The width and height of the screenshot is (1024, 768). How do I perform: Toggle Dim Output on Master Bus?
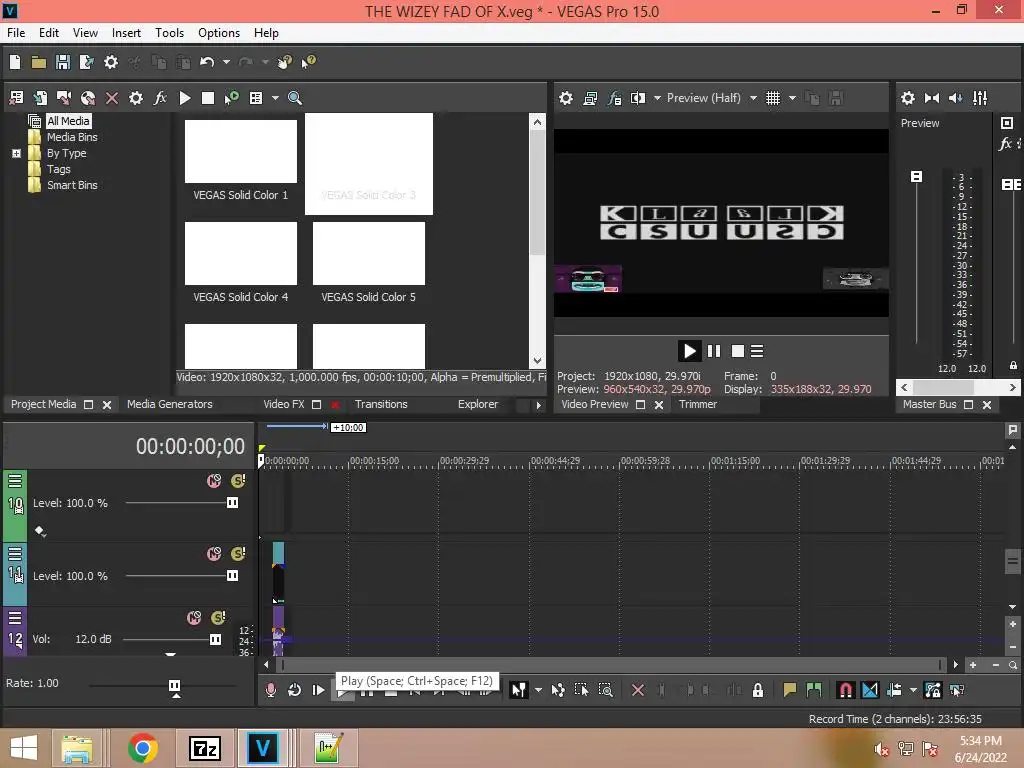(x=956, y=98)
